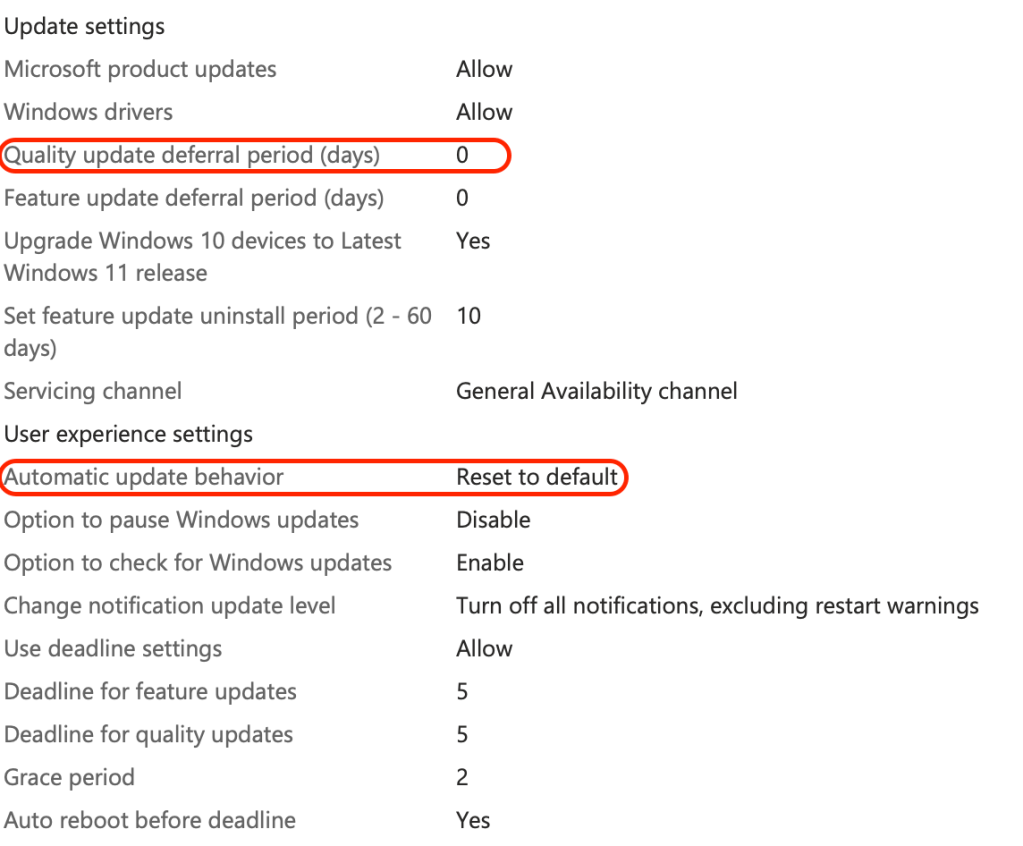This screenshot has height=846, width=1023.
Task: Click the Reset to default value
Action: pos(537,478)
